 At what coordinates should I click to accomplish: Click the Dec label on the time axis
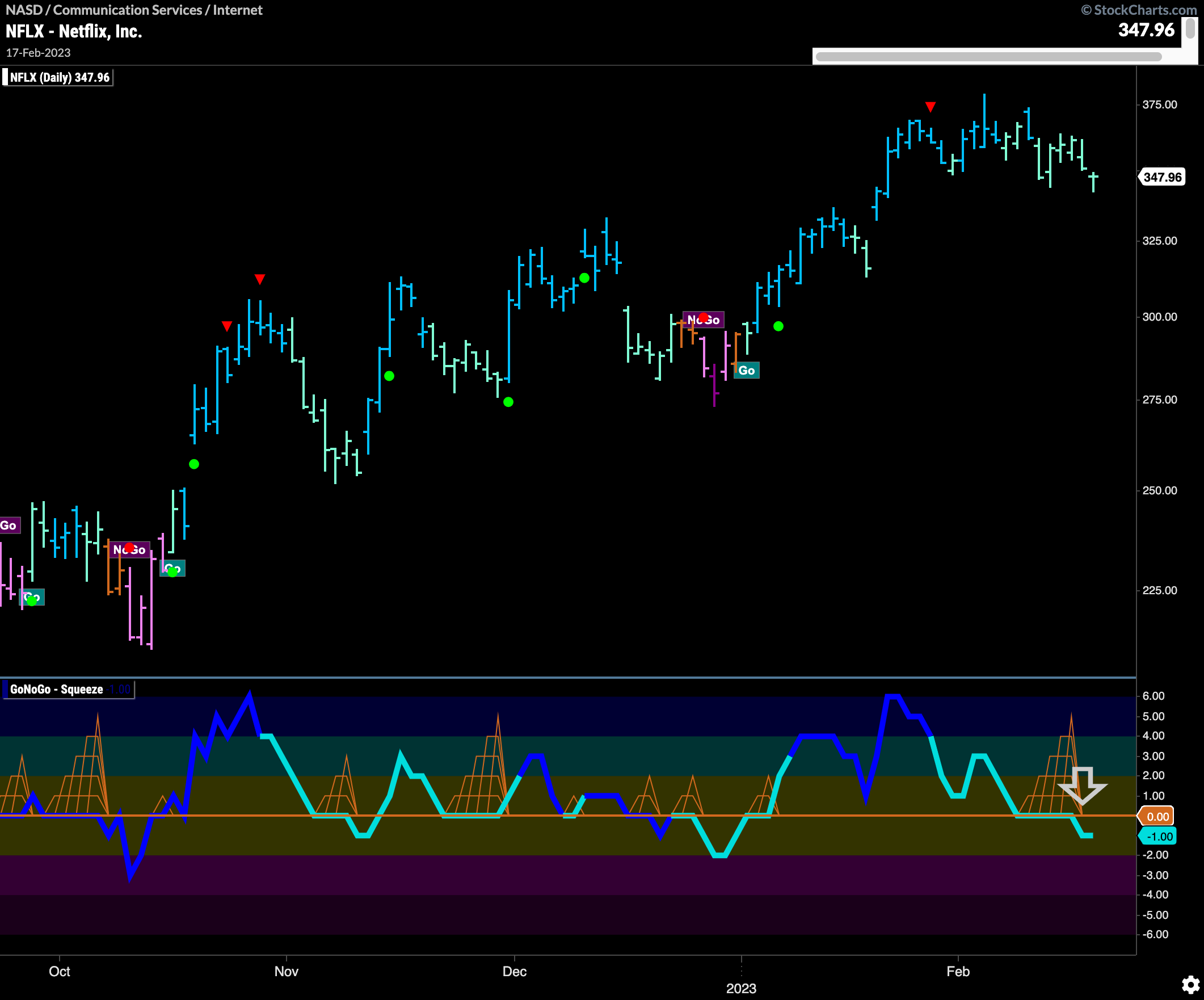pyautogui.click(x=514, y=971)
